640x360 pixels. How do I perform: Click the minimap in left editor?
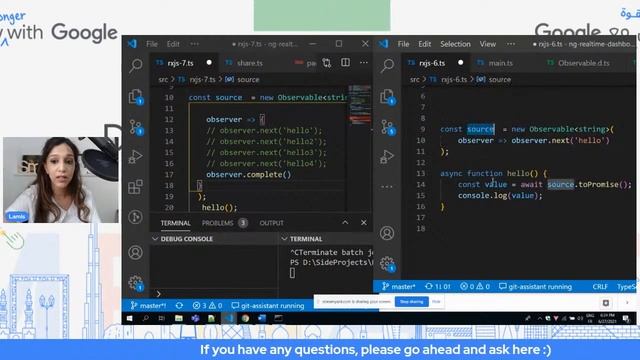360,105
